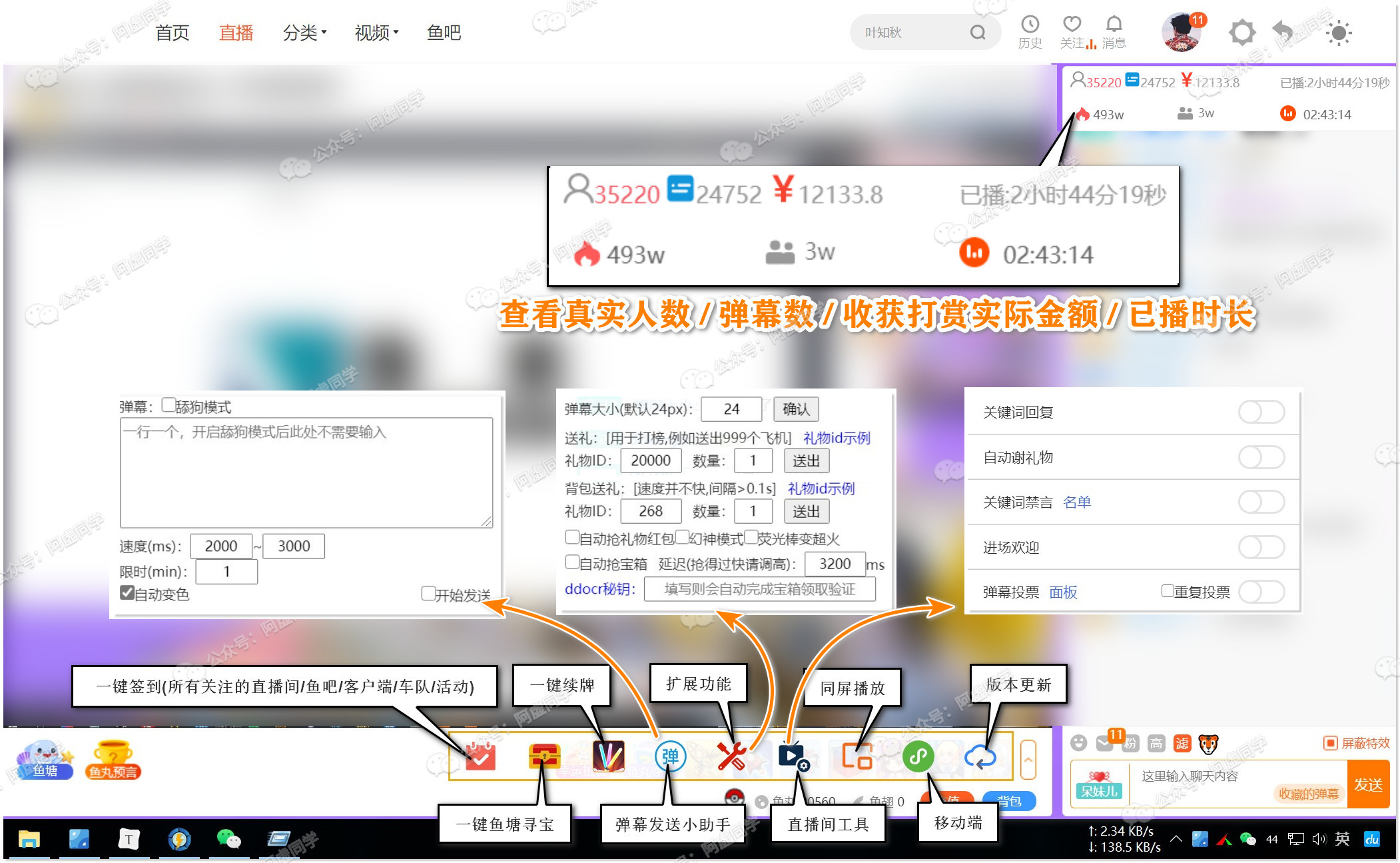Open the 礼物id示例 link beside 送礼
This screenshot has width=1400, height=863.
pos(837,438)
